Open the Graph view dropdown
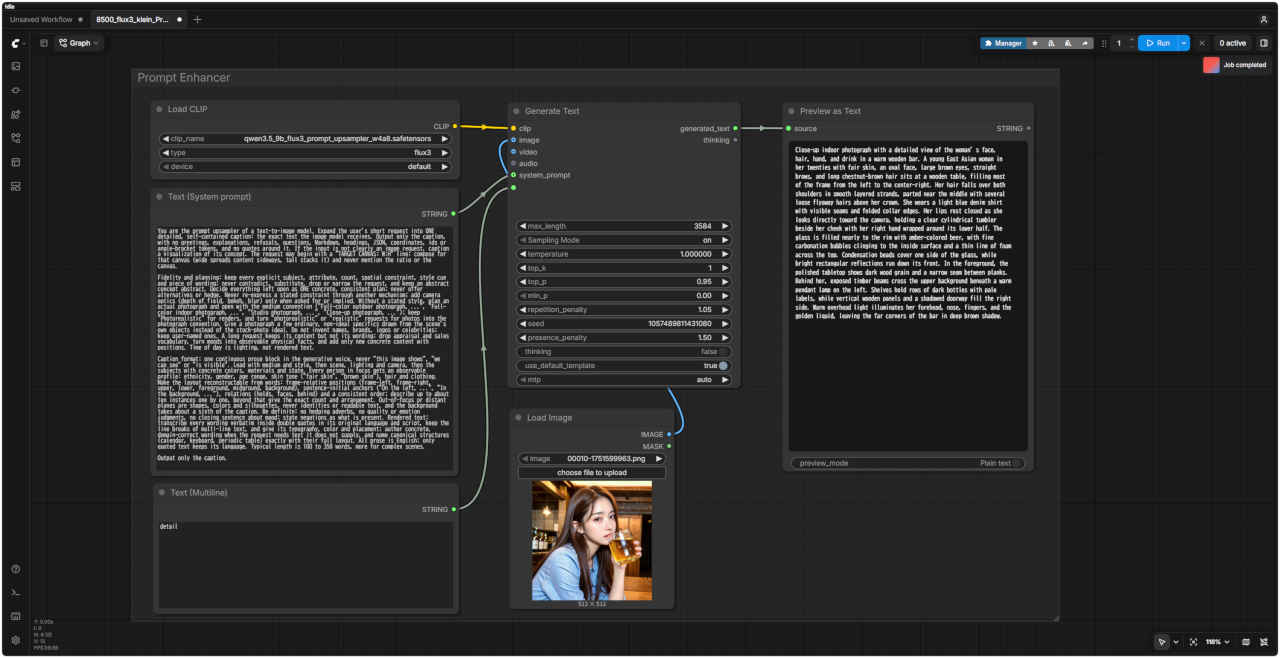The width and height of the screenshot is (1280, 658). [x=80, y=43]
